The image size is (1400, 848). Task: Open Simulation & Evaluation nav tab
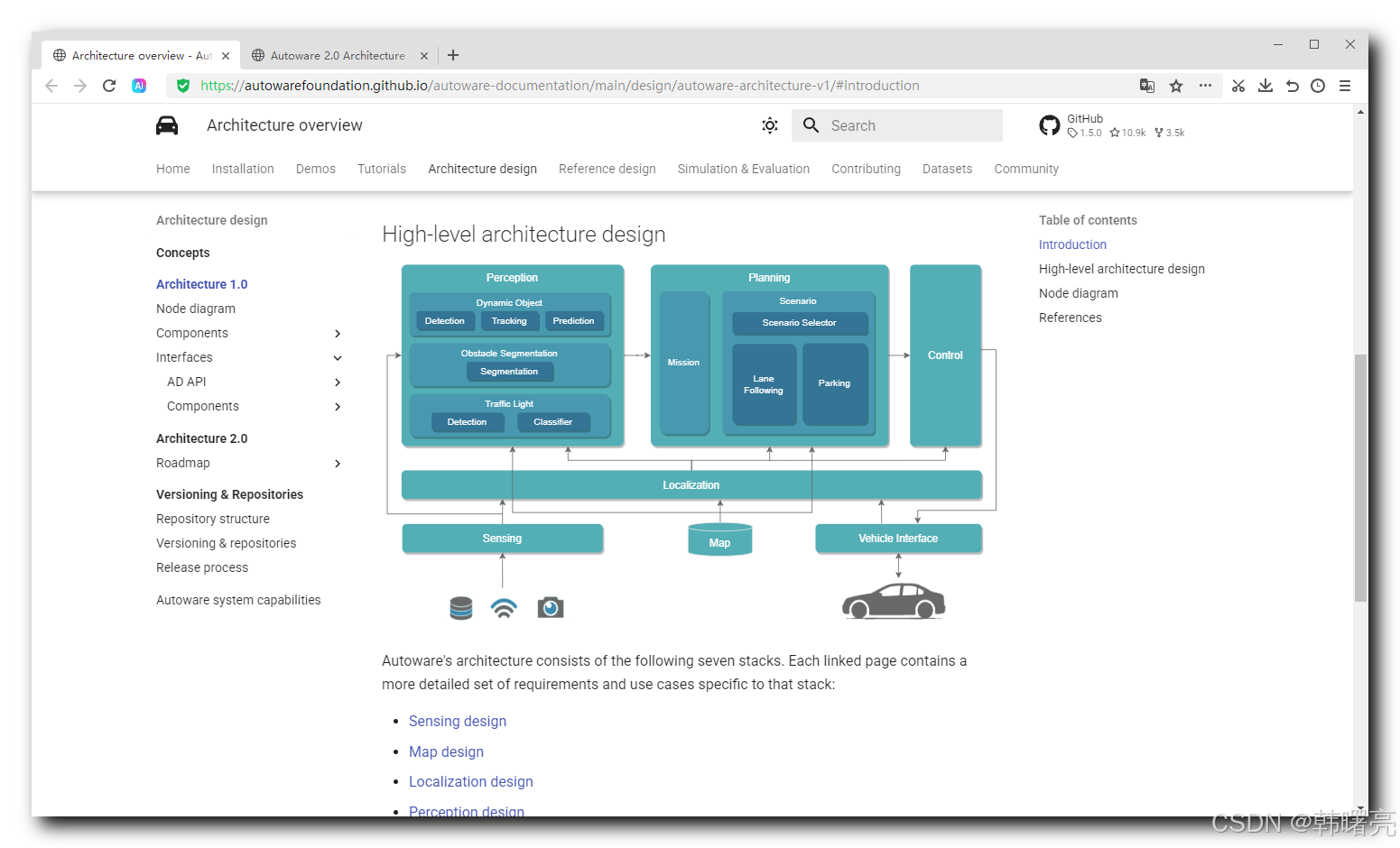pos(744,169)
